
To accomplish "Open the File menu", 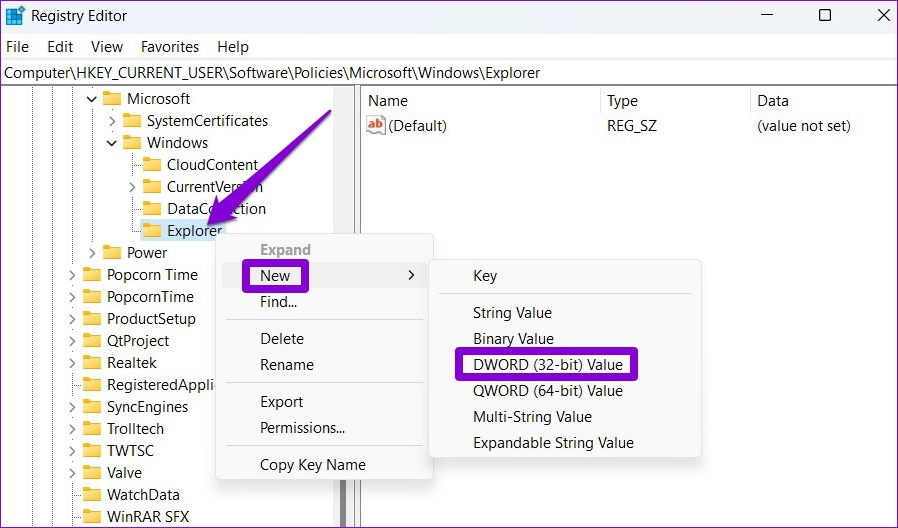I will [17, 46].
